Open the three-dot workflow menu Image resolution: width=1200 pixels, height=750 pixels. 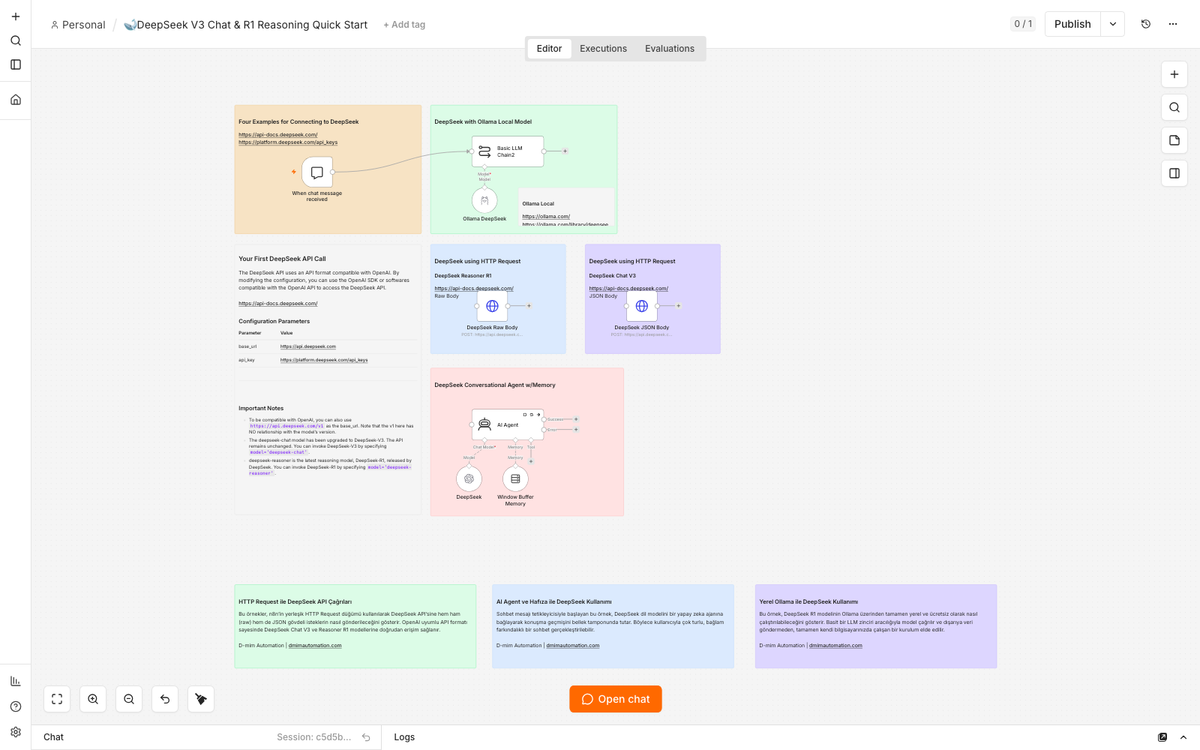(1173, 24)
